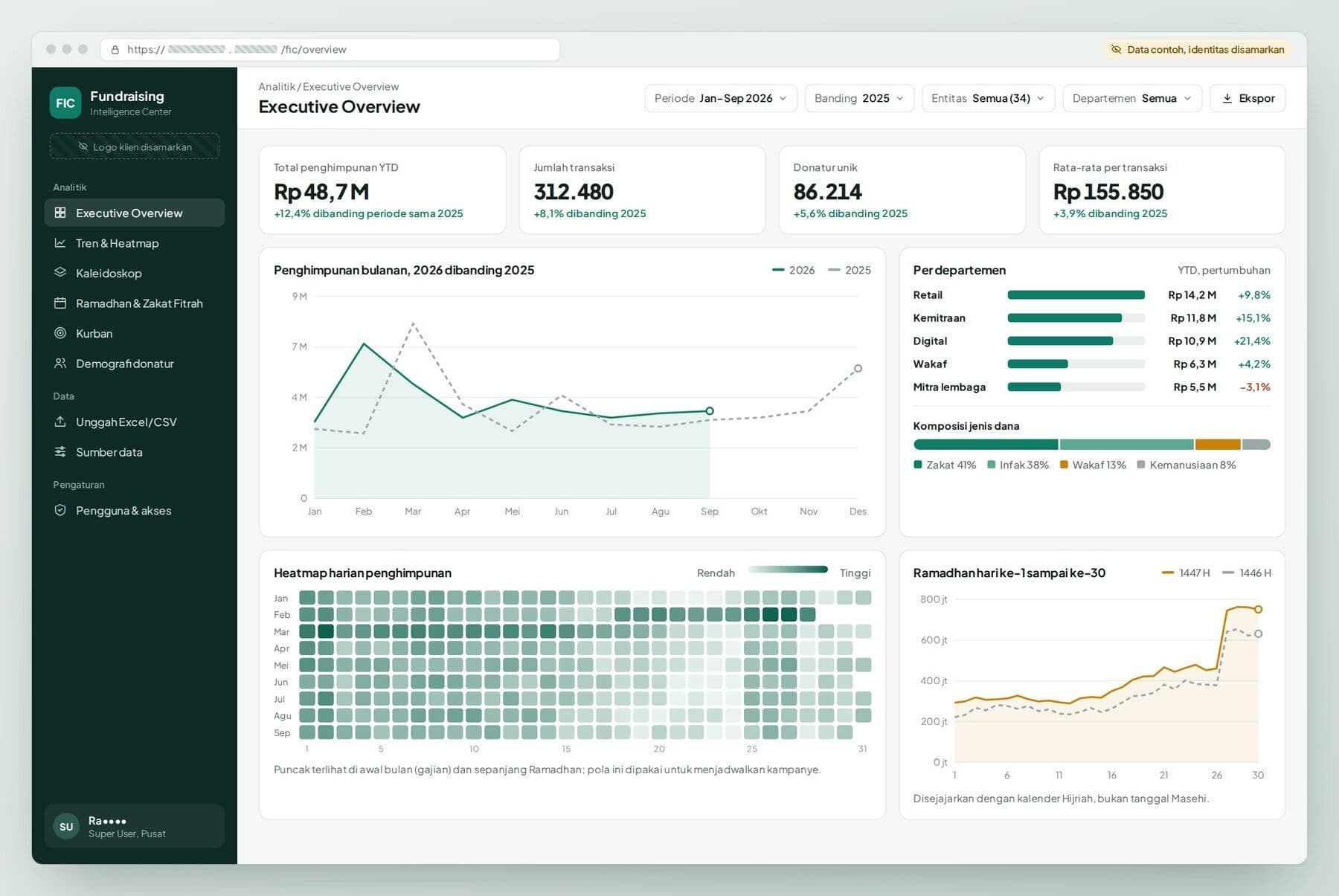Open the Pengguna & akses shield icon
The image size is (1339, 896).
[x=60, y=511]
